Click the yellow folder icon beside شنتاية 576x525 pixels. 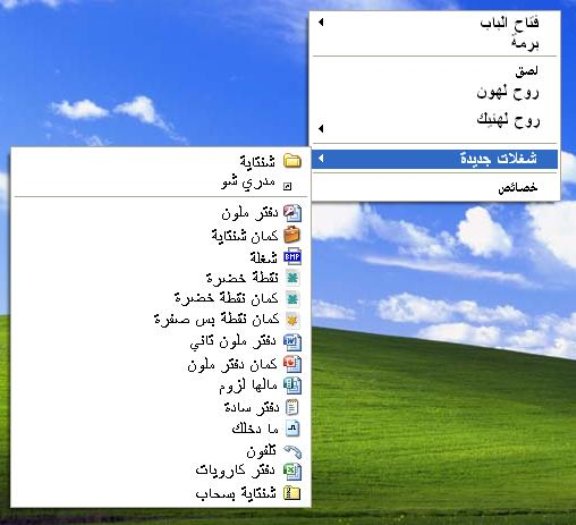point(292,161)
